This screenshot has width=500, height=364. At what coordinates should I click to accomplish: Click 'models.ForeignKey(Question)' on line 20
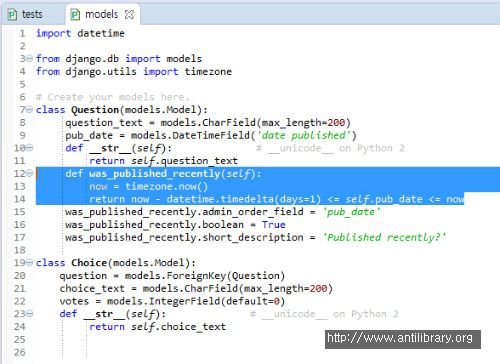205,276
